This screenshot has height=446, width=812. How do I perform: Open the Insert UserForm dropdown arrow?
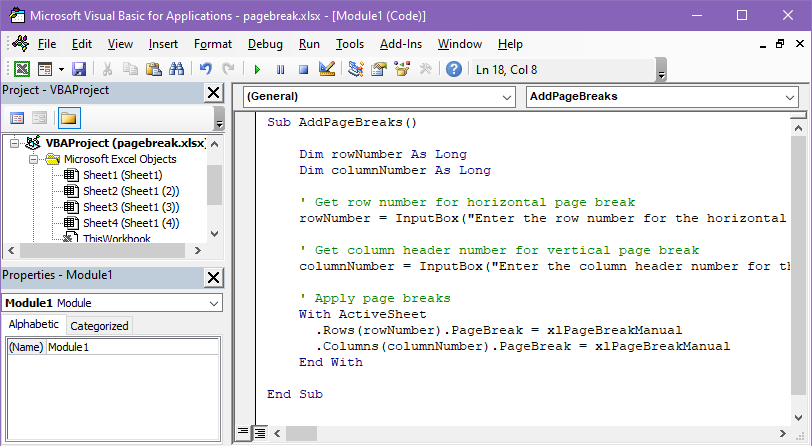coord(61,69)
